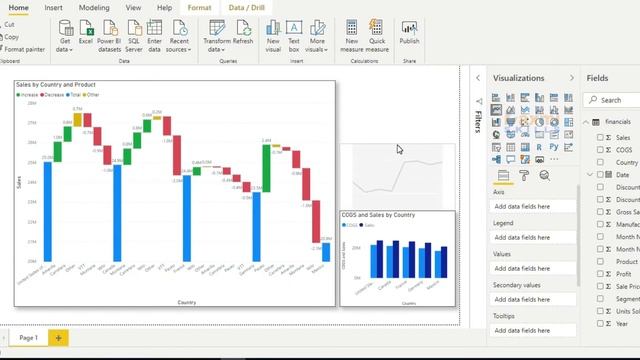Check the Gross Sales field checkbox
This screenshot has height=360, width=640.
tap(600, 212)
